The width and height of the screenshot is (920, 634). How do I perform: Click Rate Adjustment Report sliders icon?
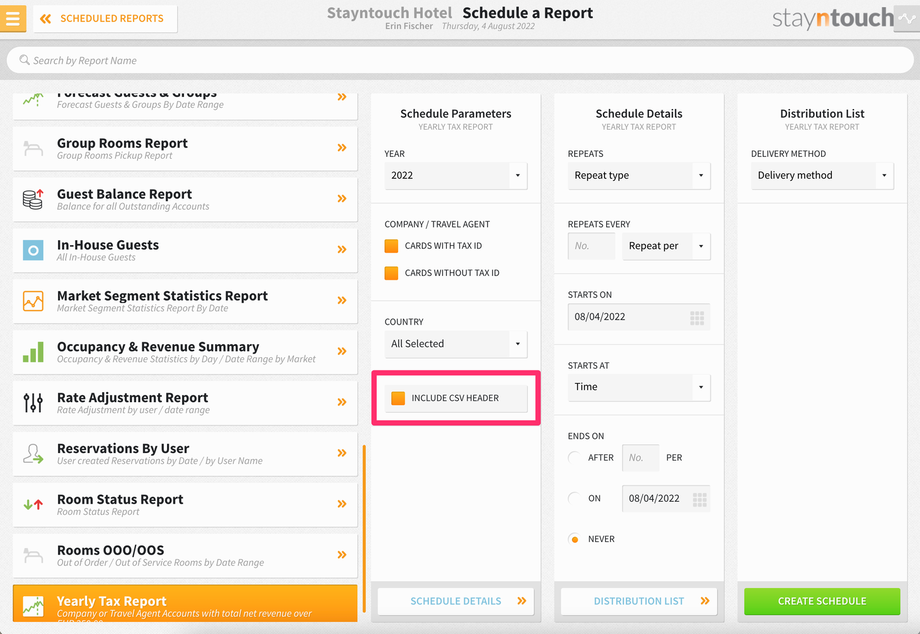33,403
